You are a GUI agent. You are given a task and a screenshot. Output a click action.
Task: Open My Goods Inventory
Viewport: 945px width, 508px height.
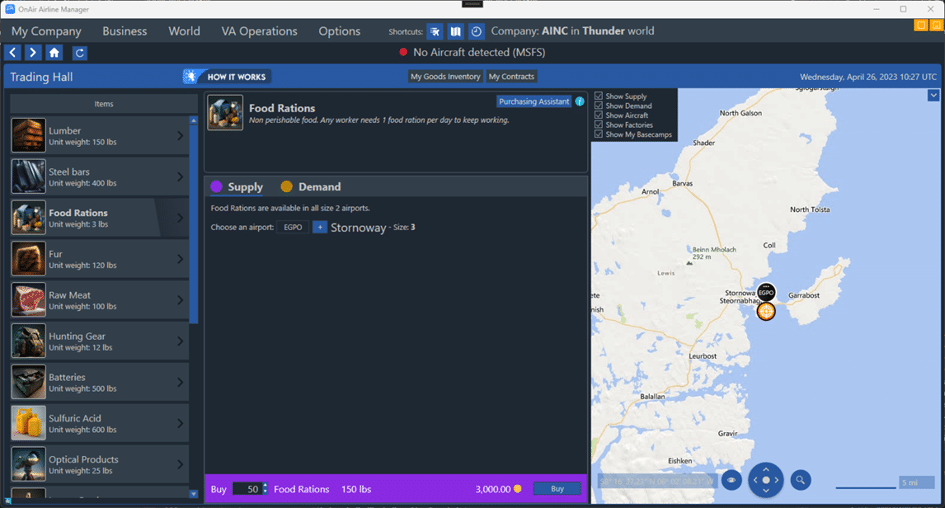[445, 77]
